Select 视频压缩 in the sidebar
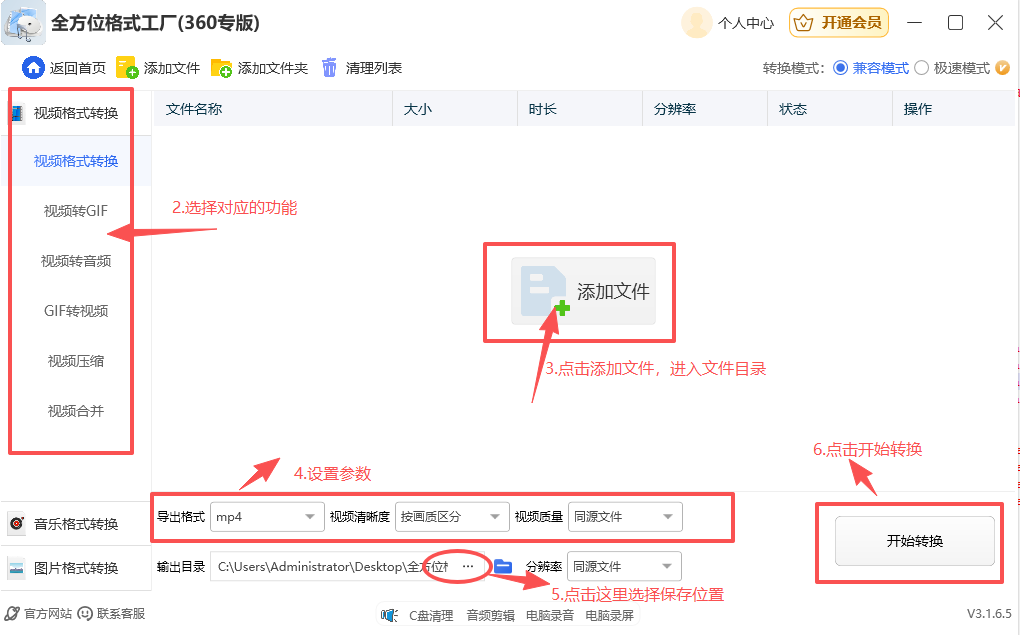 [75, 361]
